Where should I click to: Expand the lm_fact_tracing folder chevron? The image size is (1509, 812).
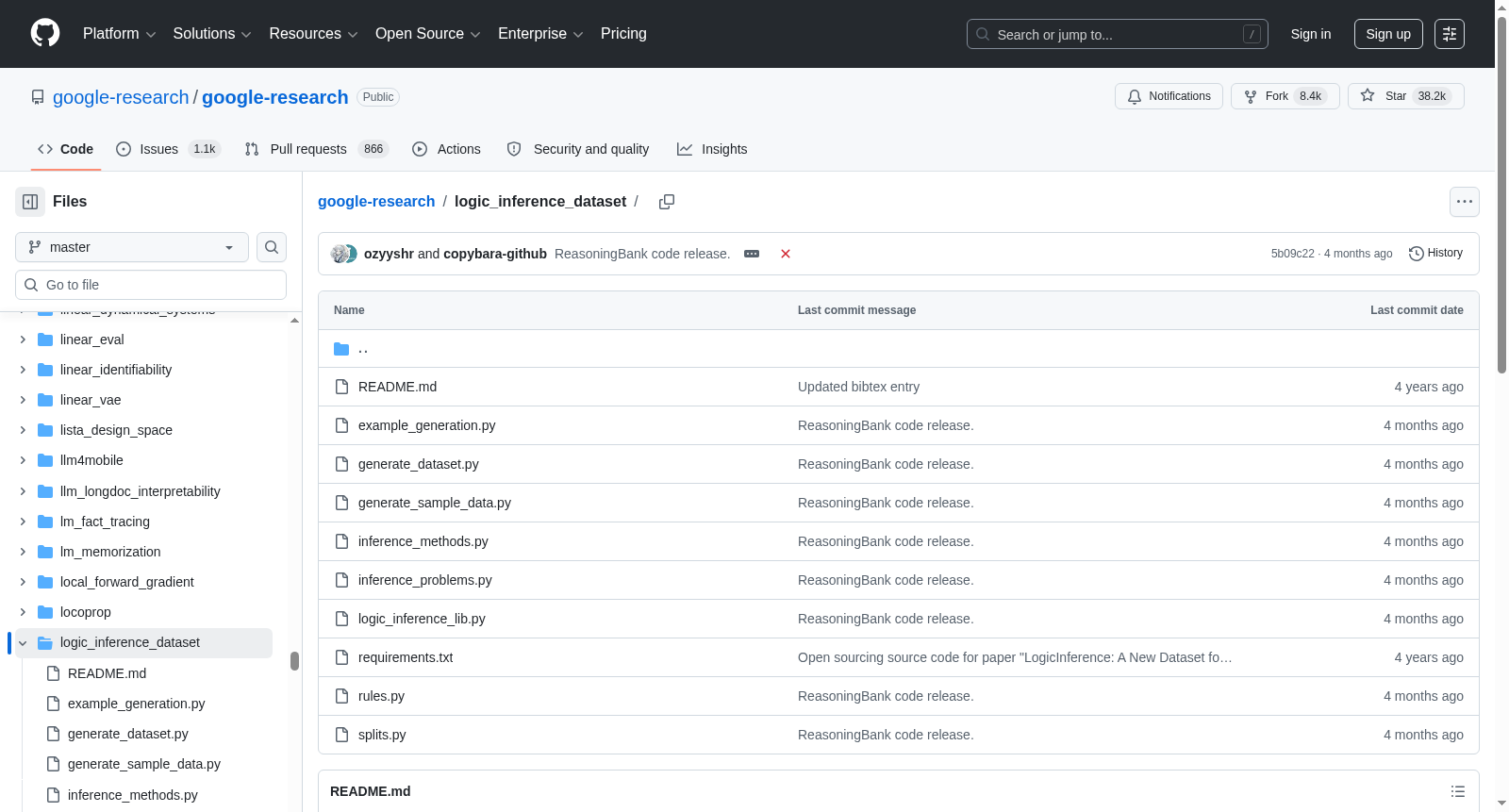click(23, 522)
